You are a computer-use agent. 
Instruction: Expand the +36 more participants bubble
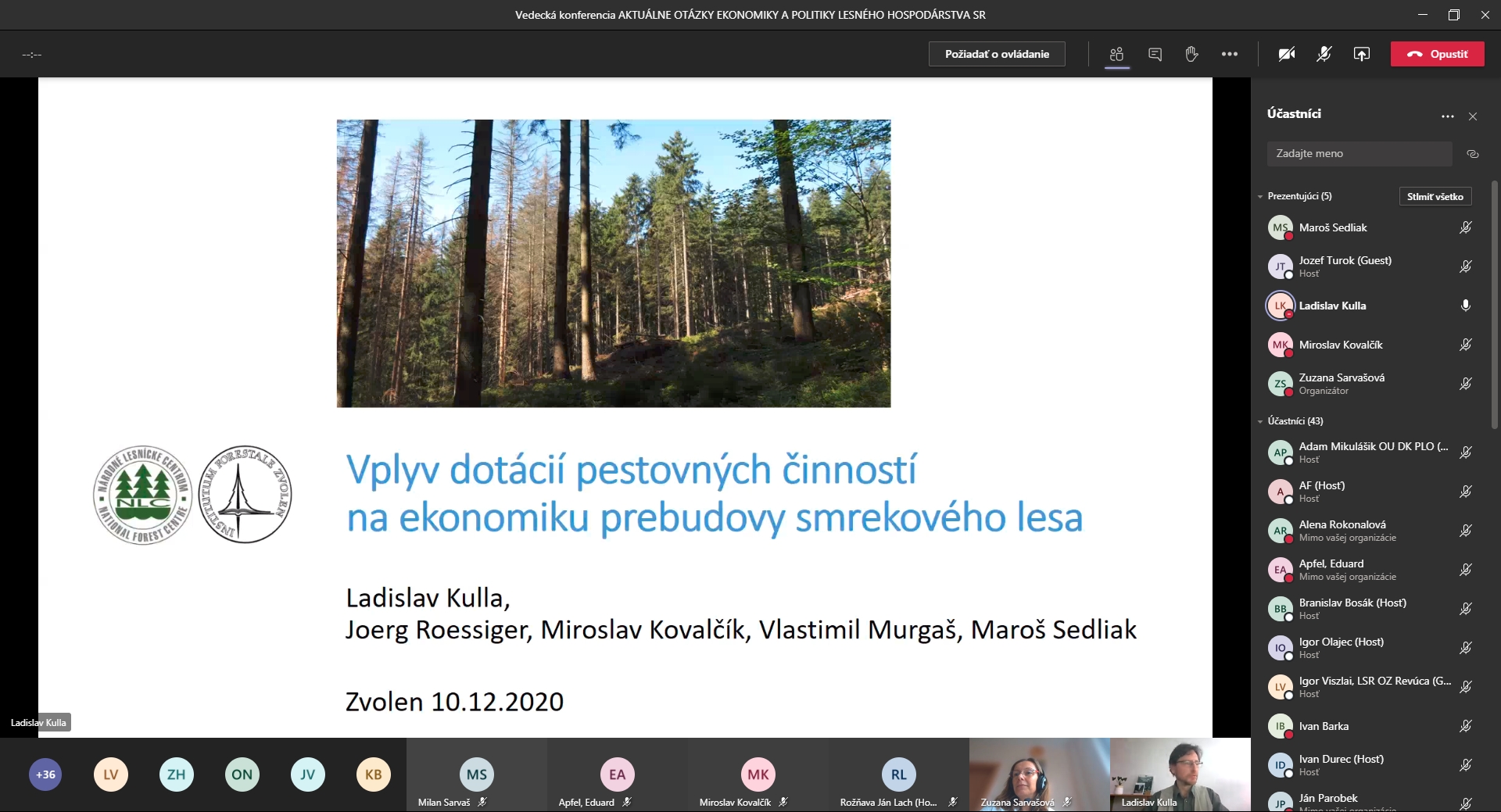tap(45, 774)
